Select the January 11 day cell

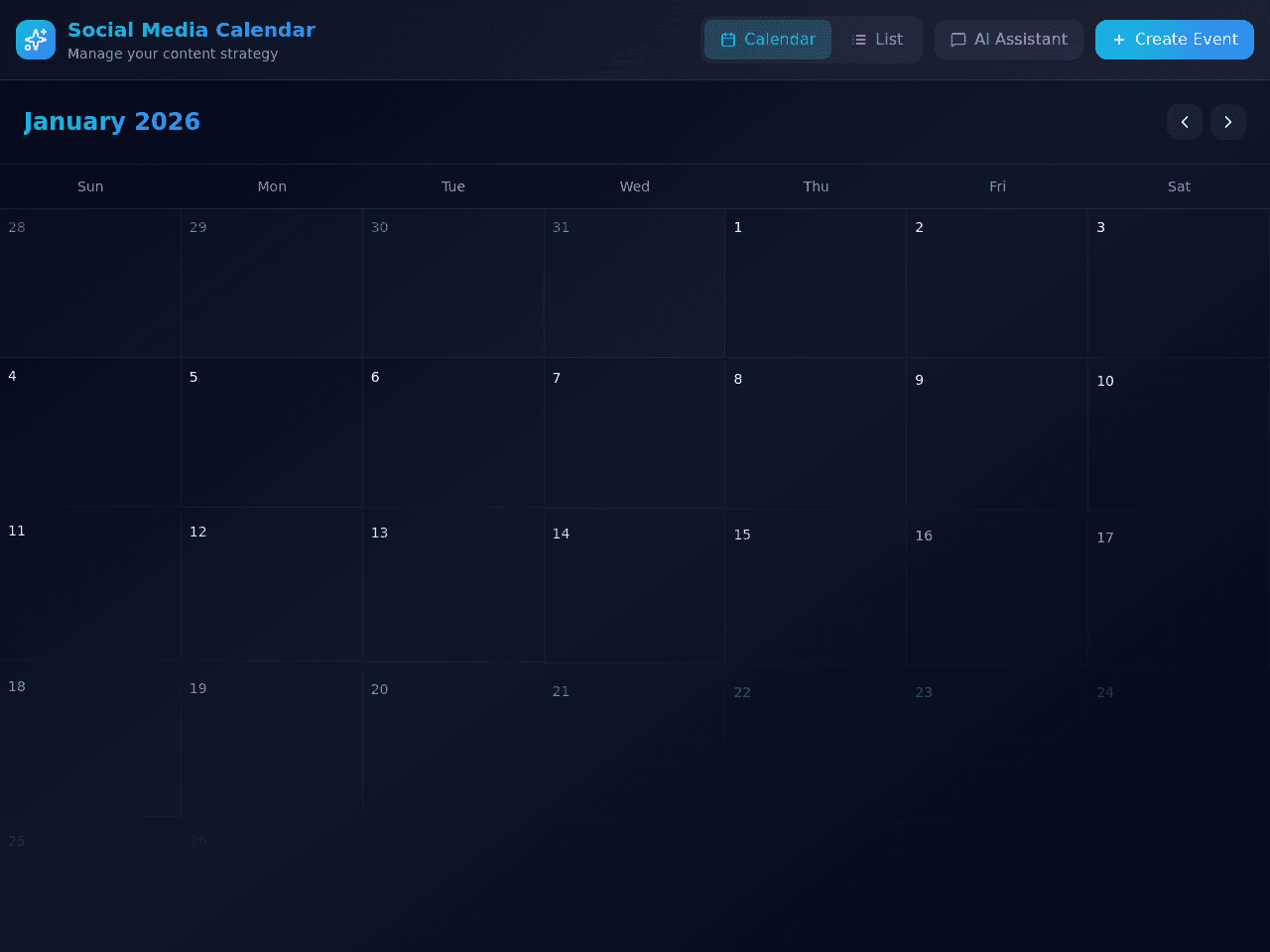coord(90,587)
